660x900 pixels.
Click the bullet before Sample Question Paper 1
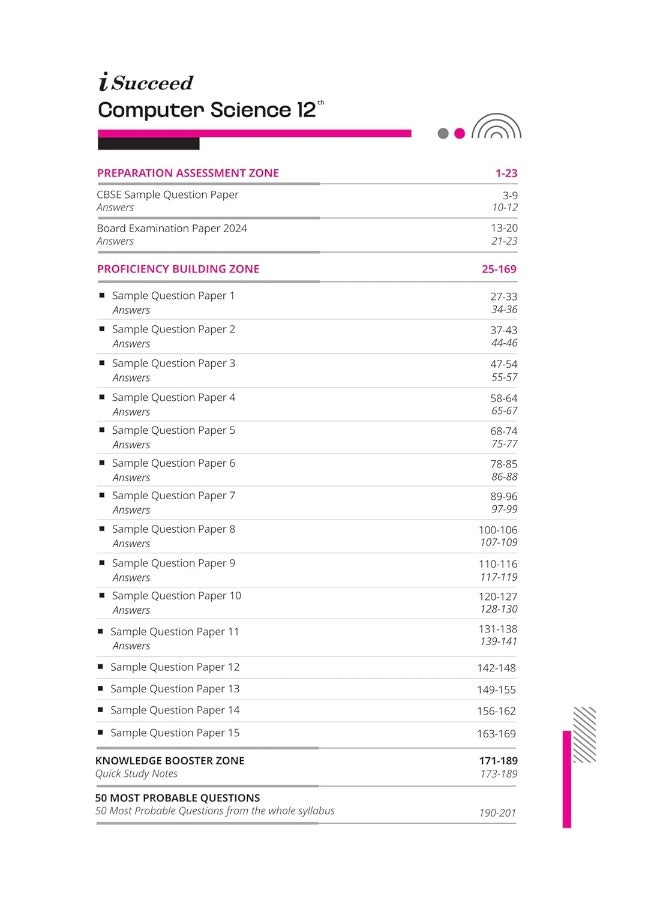(102, 296)
